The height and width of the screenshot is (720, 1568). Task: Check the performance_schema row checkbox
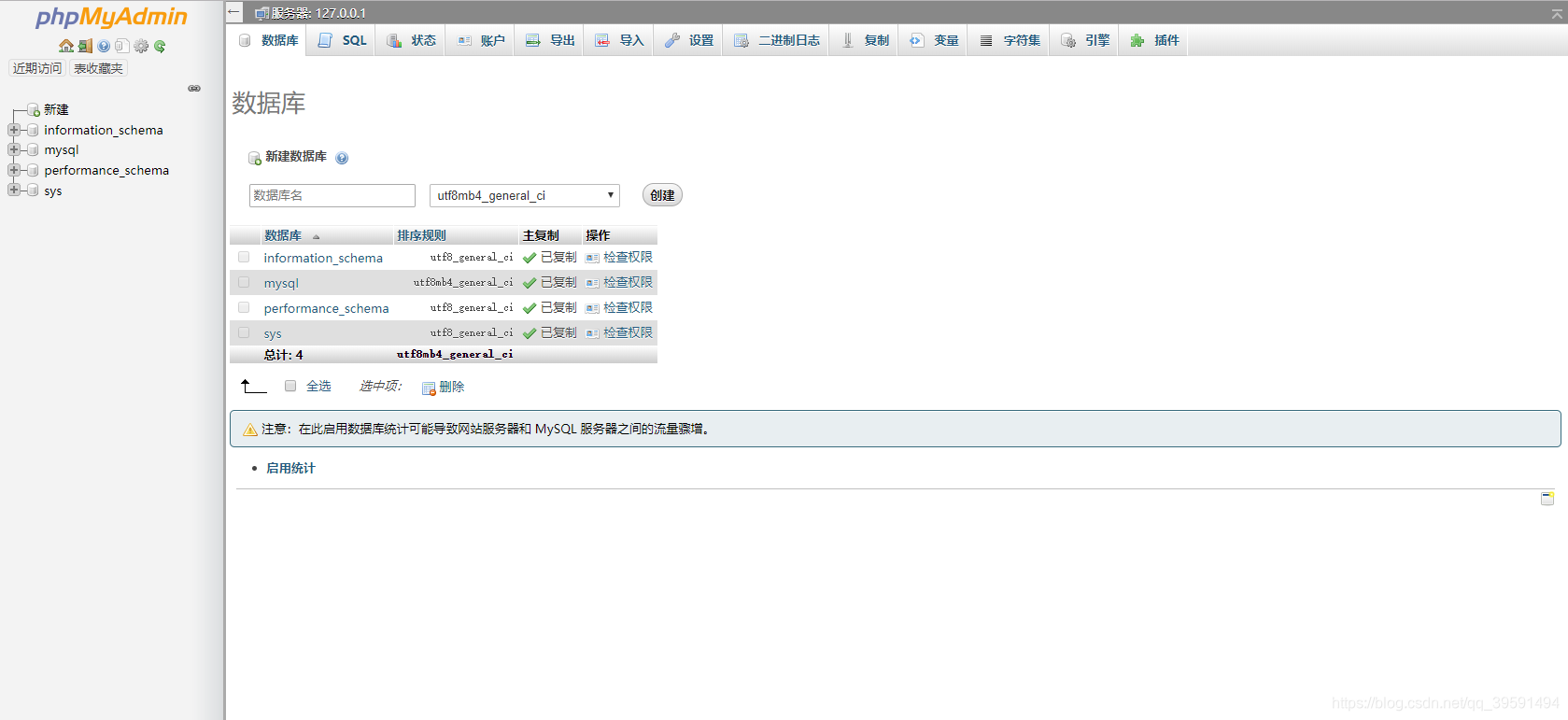tap(244, 307)
